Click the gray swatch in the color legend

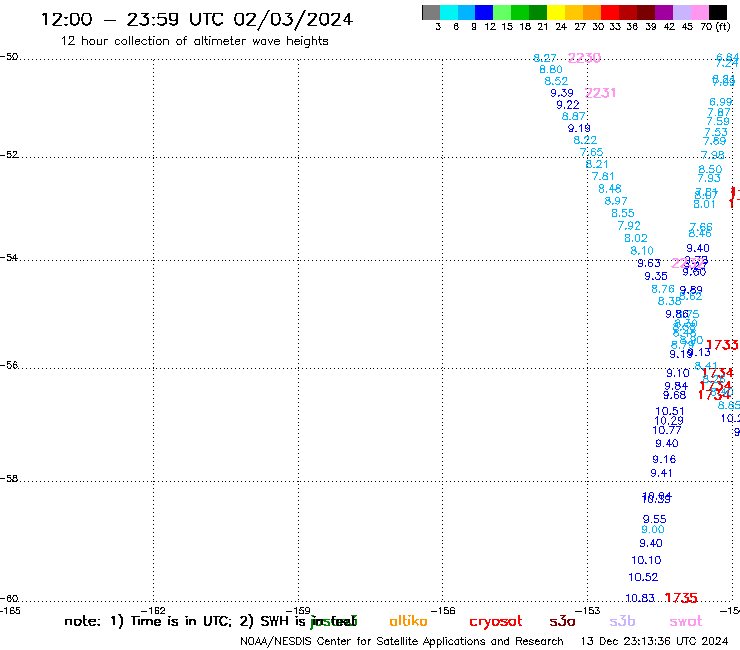[x=431, y=13]
